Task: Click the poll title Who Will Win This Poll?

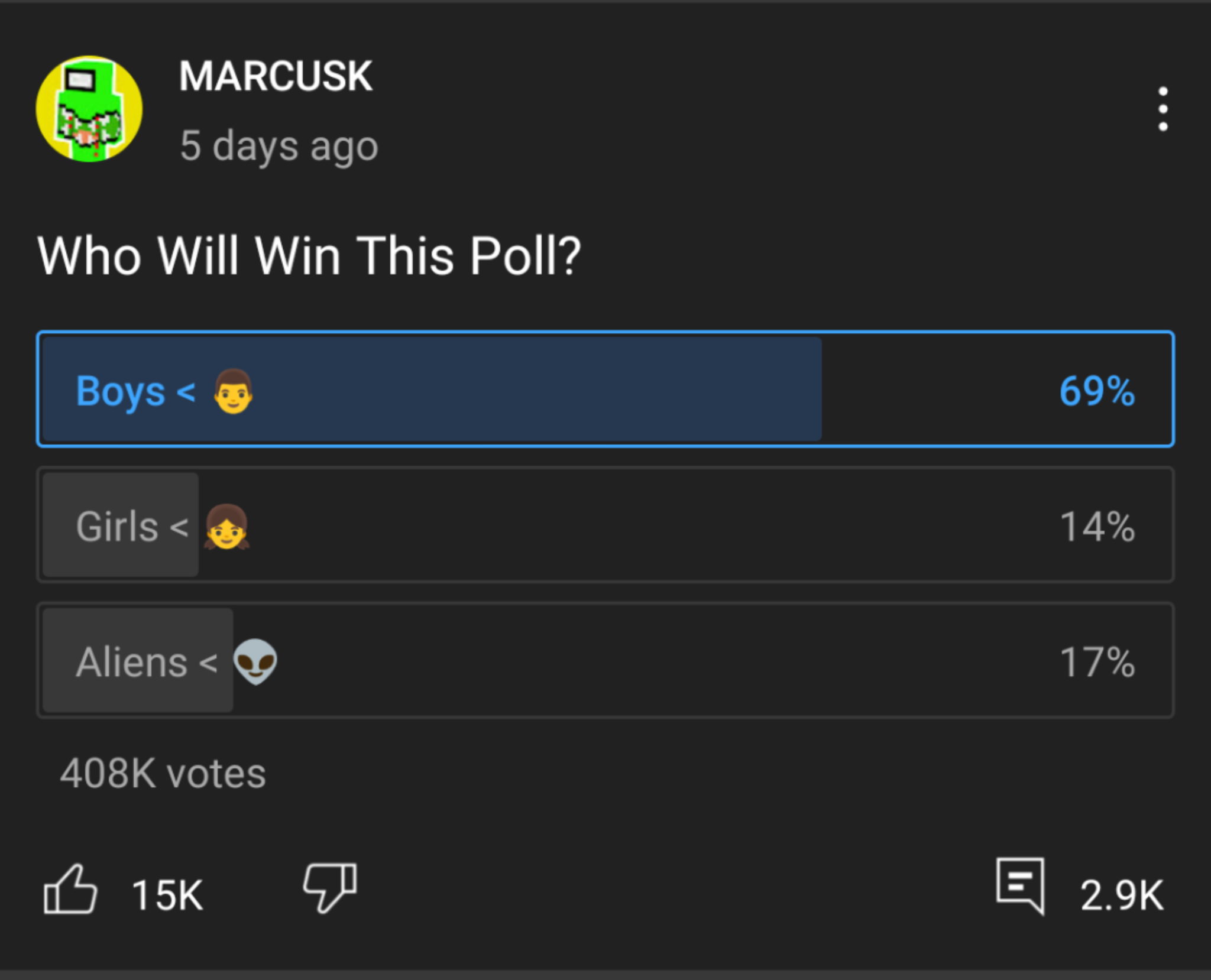Action: [x=310, y=254]
